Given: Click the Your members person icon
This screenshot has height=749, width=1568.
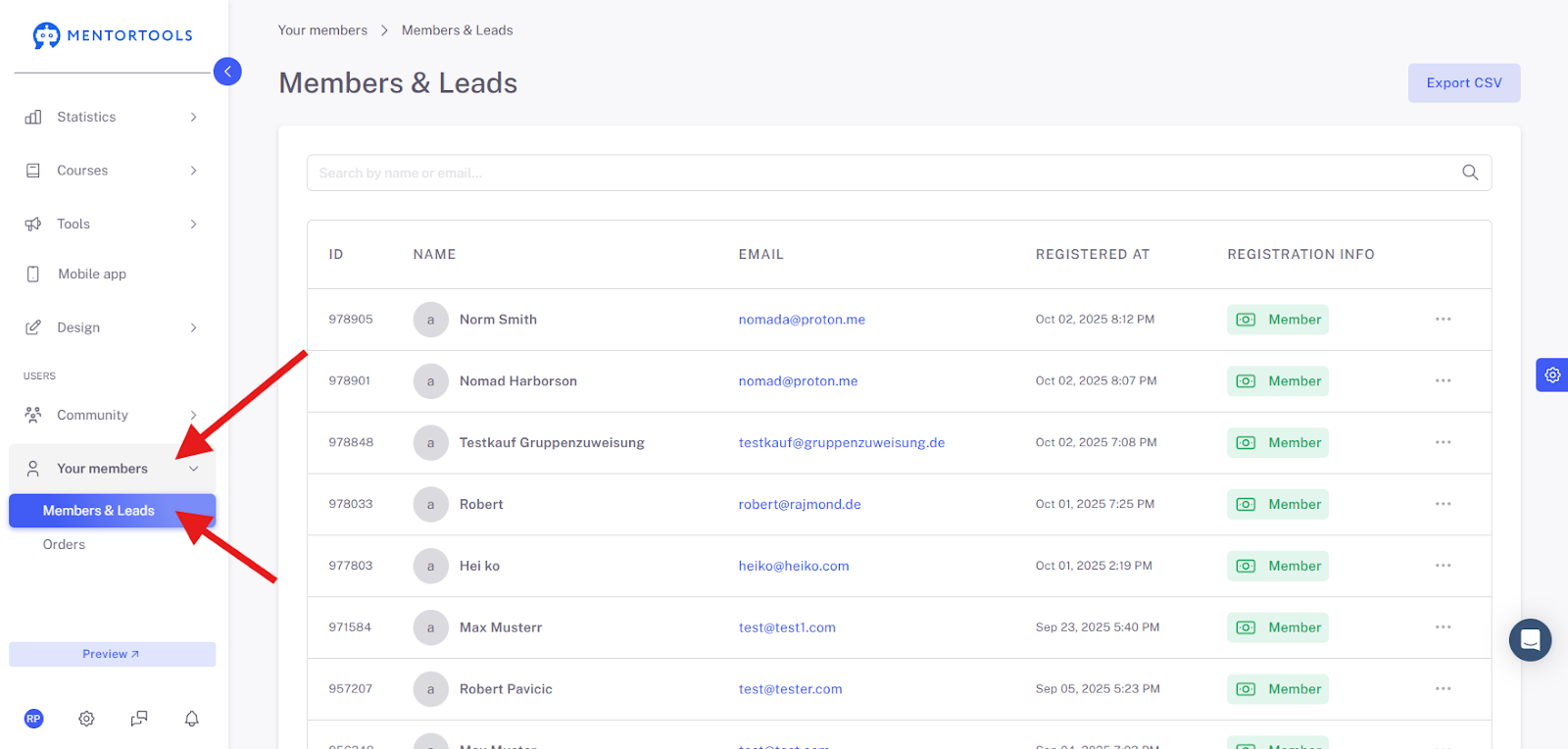Looking at the screenshot, I should (33, 469).
